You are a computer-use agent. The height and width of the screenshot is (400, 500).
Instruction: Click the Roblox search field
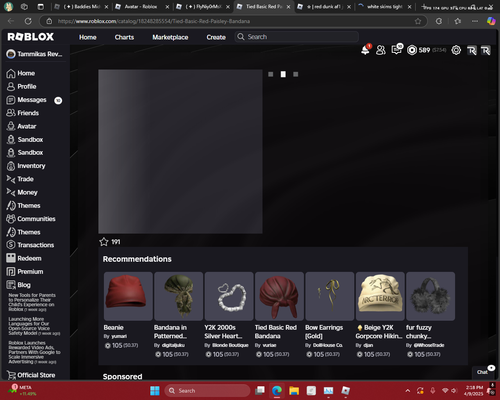297,37
